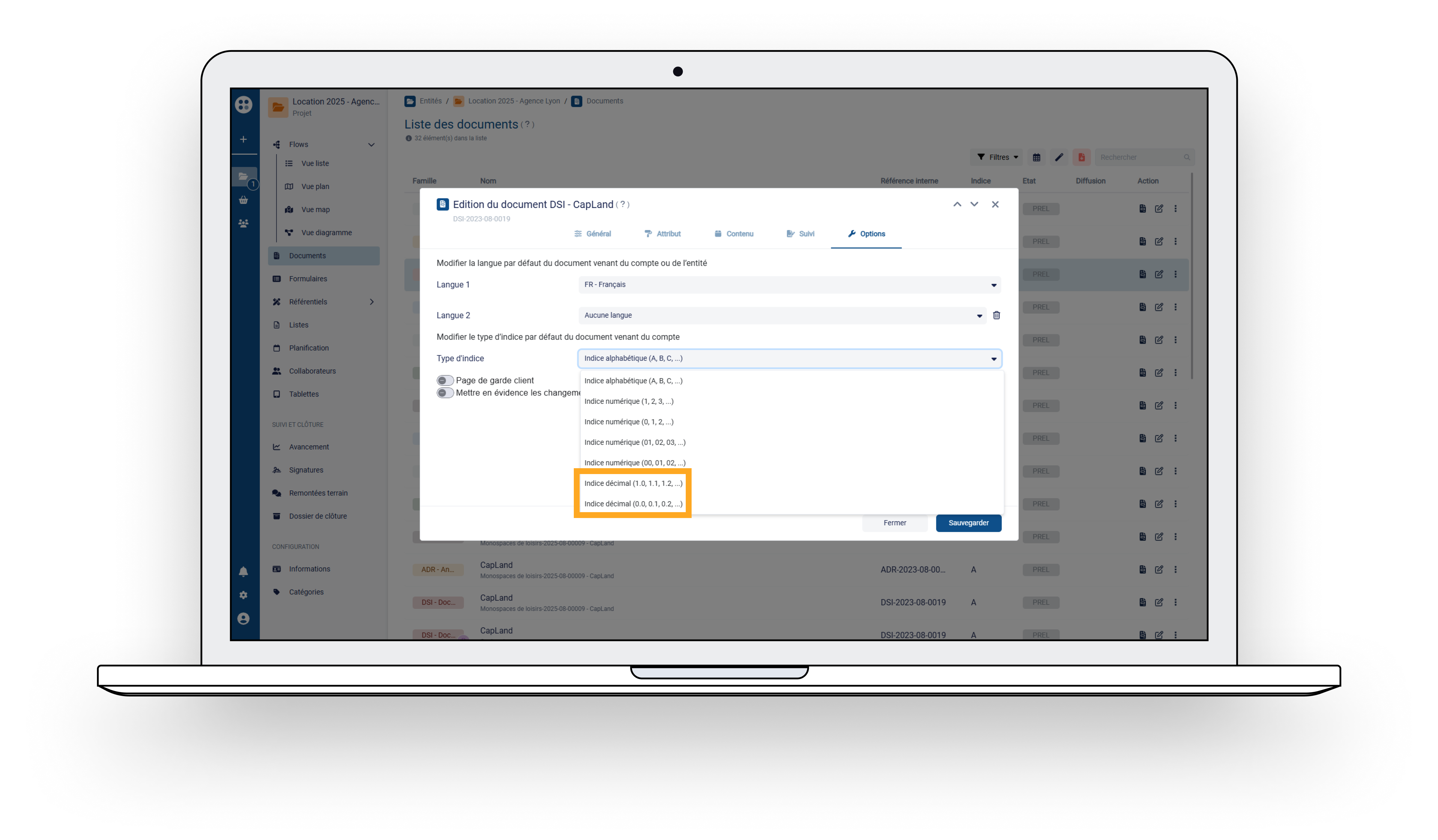Image resolution: width=1438 pixels, height=840 pixels.
Task: Toggle the Mettre en évidence les changements switch
Action: 445,393
